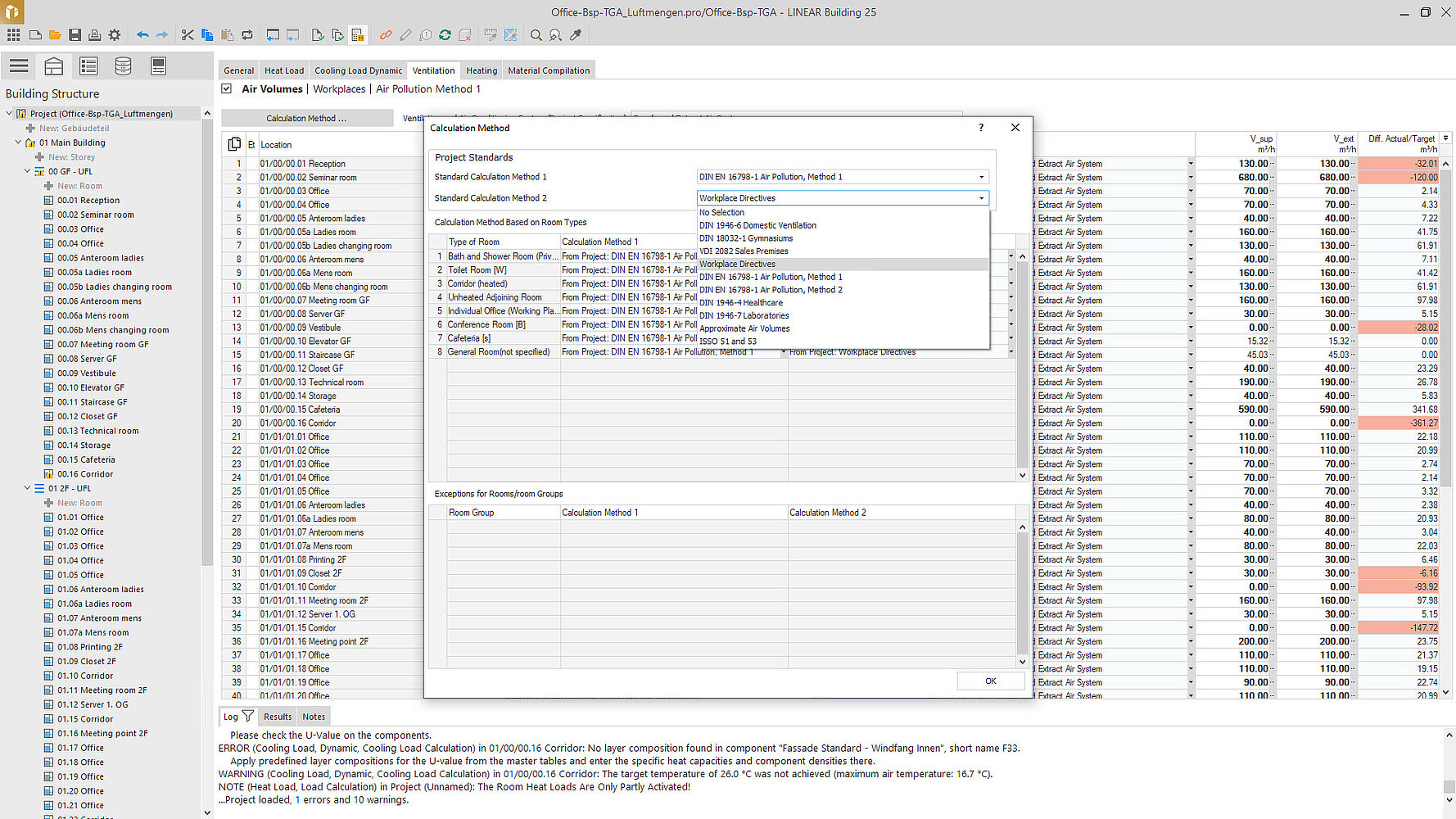This screenshot has width=1456, height=819.
Task: Choose DIN 1946-4 Healthcare from list
Action: tap(741, 303)
